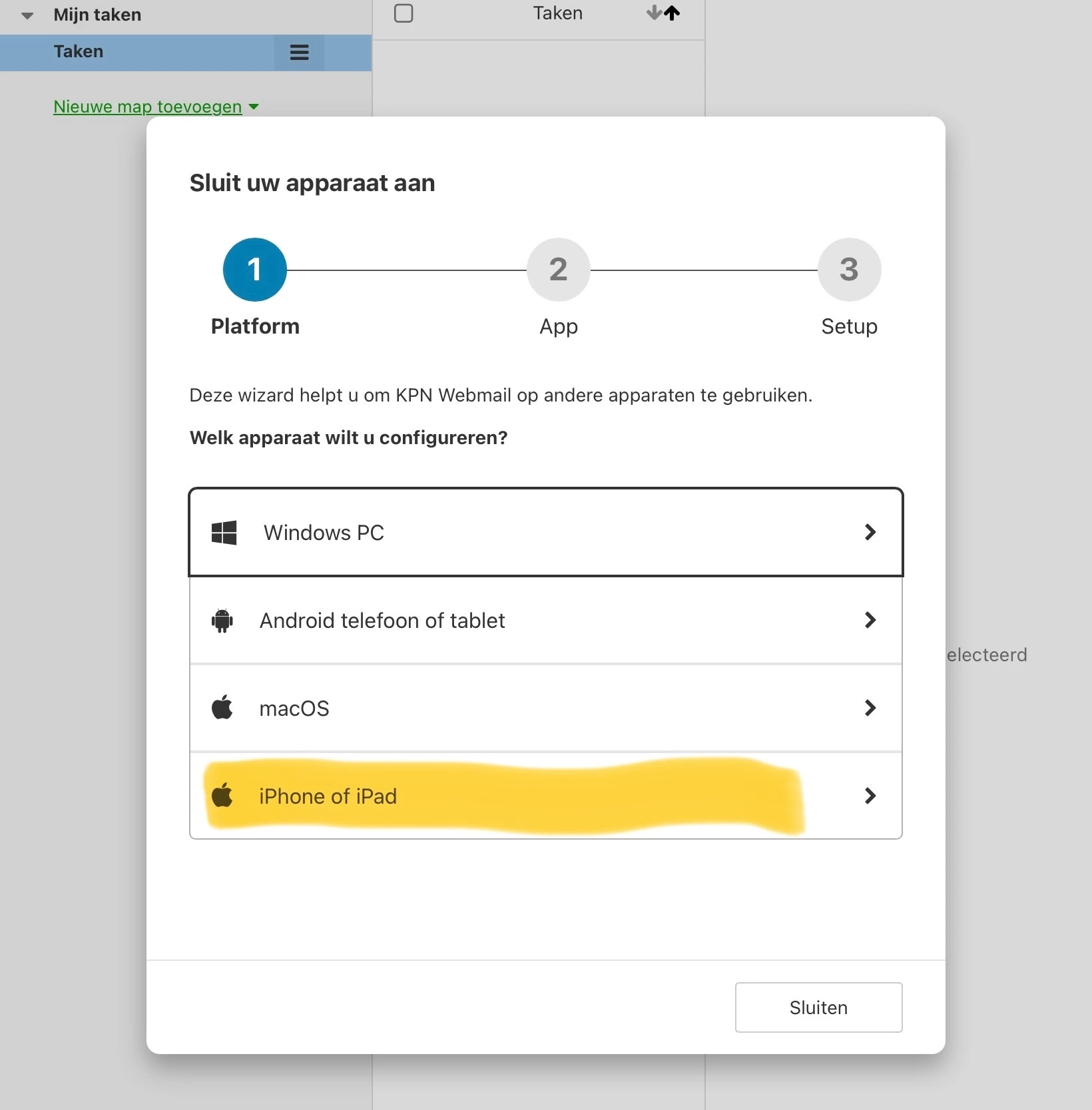Click the Nieuwe map toevoegen link
This screenshot has height=1110, width=1092.
click(x=148, y=107)
